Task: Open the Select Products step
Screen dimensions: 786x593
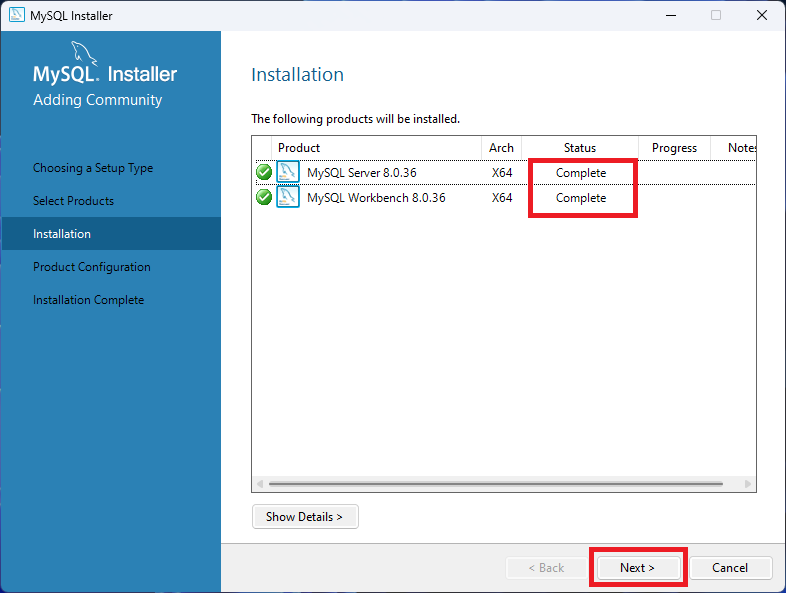Action: click(x=73, y=201)
